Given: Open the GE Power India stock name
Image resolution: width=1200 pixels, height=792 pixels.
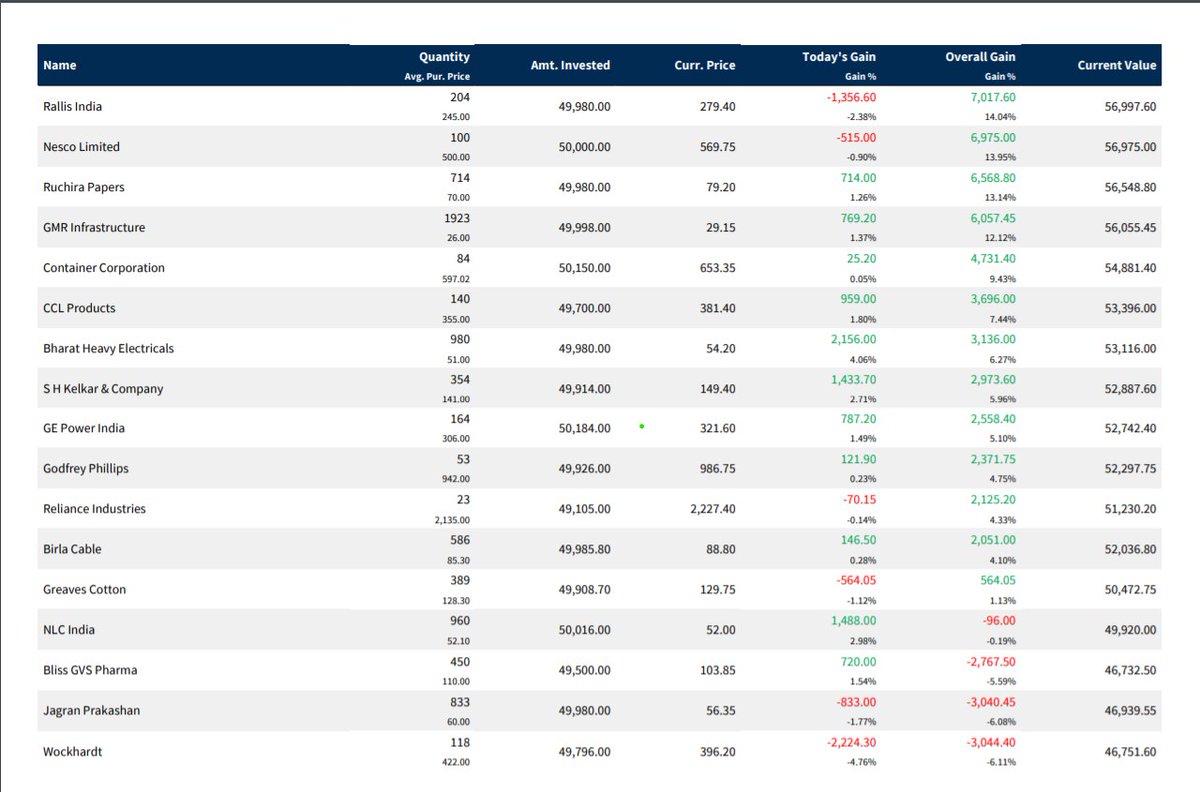Looking at the screenshot, I should pyautogui.click(x=84, y=428).
